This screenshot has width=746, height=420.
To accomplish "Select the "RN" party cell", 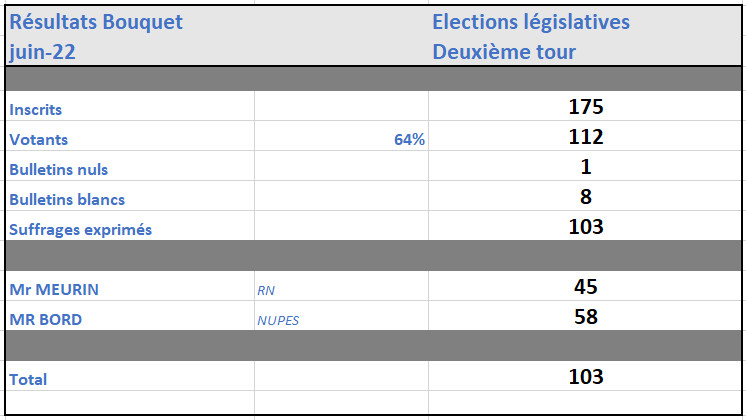I will pyautogui.click(x=266, y=290).
